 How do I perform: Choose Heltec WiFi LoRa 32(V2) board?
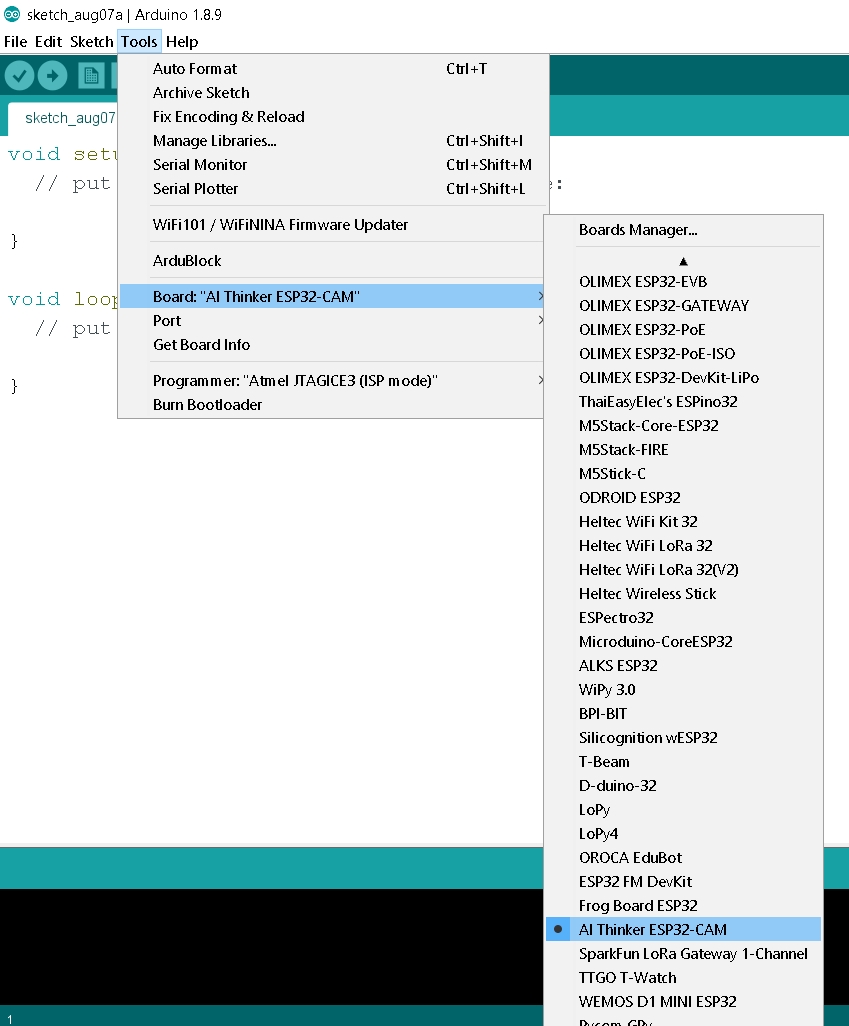(x=659, y=570)
